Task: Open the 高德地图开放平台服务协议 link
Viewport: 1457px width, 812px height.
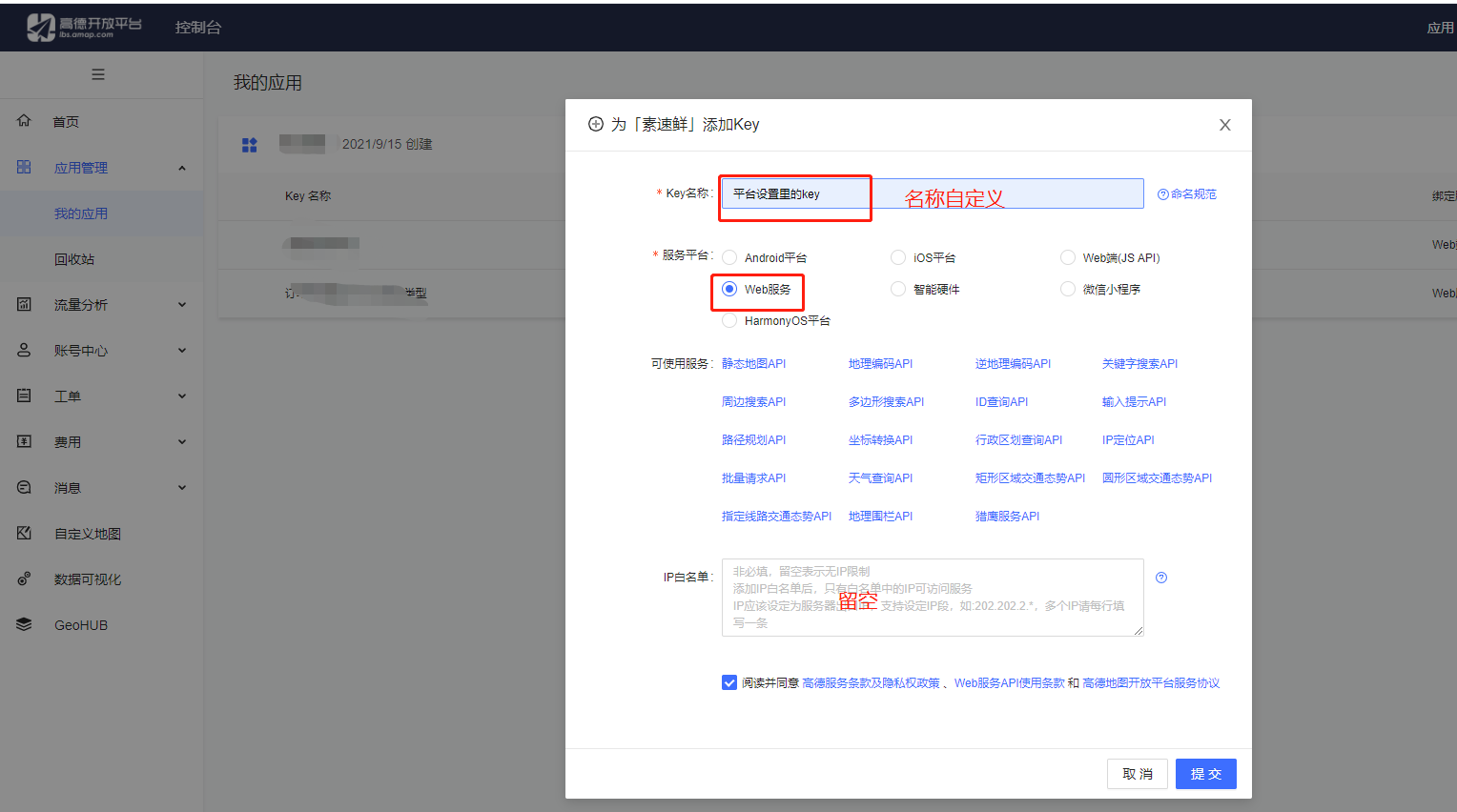Action: (x=1151, y=682)
